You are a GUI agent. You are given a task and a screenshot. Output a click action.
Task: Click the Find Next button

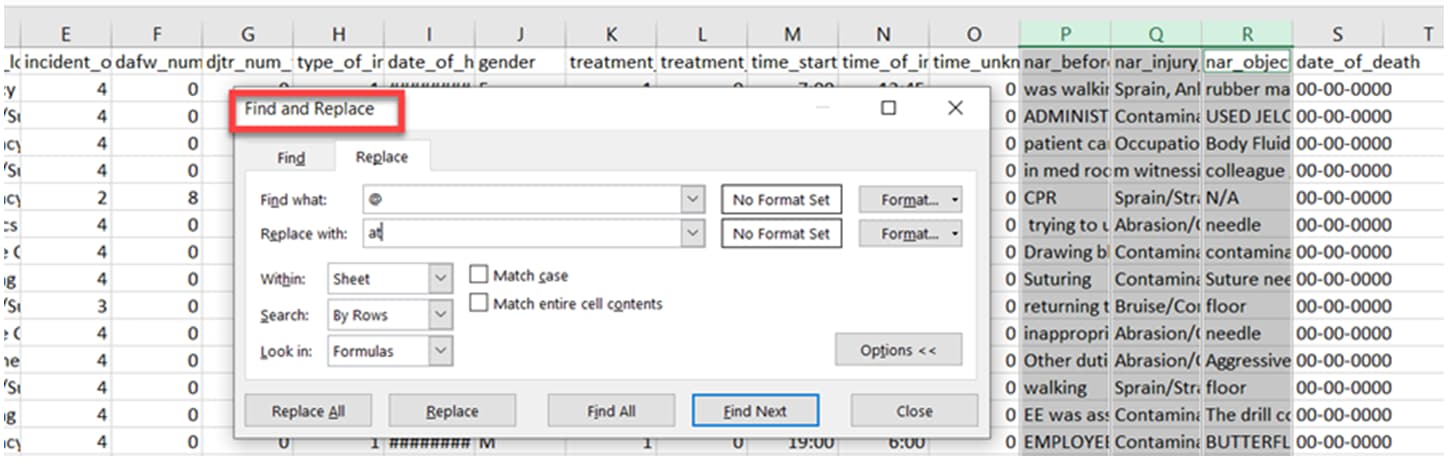(x=755, y=411)
